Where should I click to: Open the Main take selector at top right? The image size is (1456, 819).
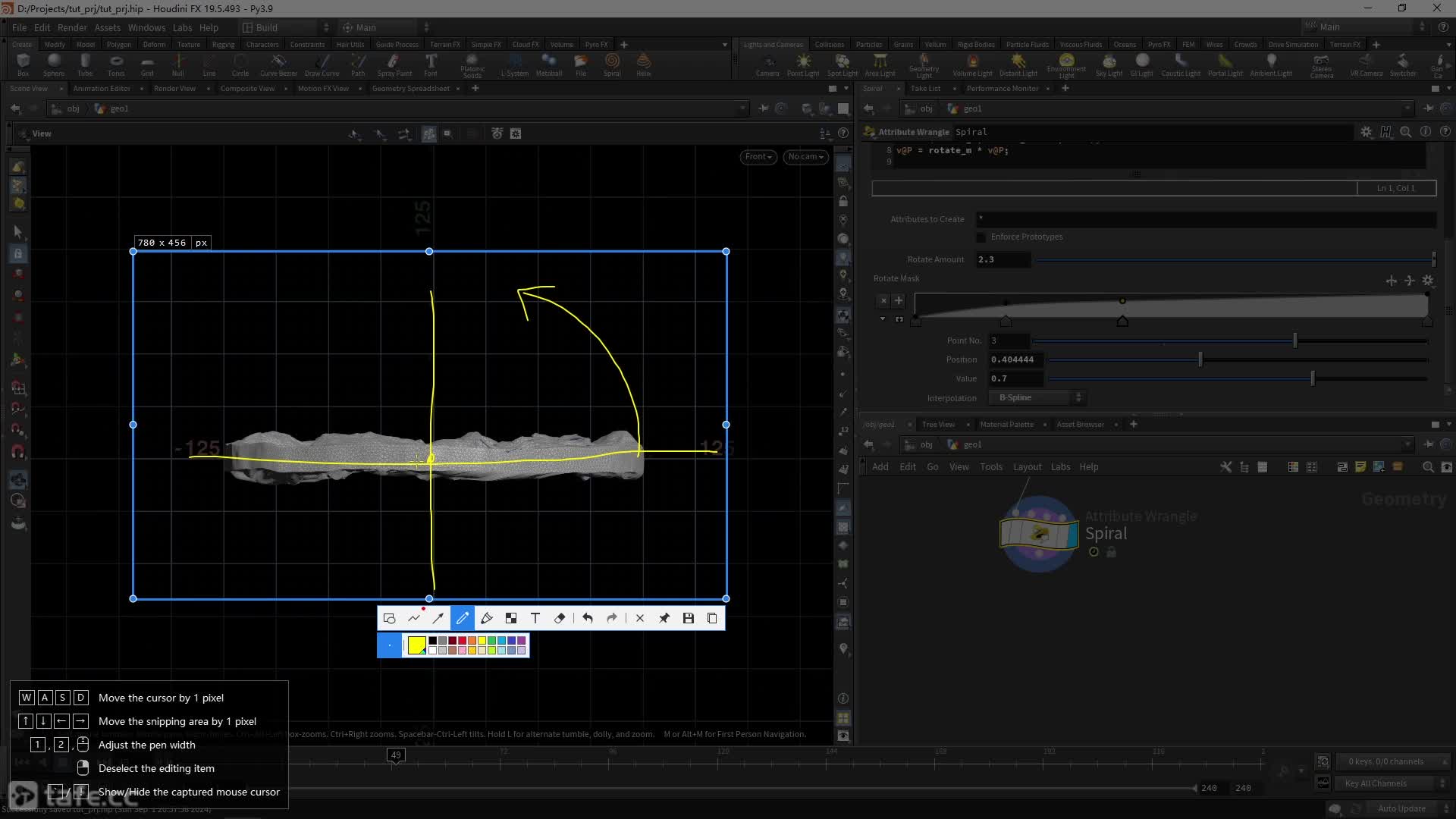(x=1365, y=27)
